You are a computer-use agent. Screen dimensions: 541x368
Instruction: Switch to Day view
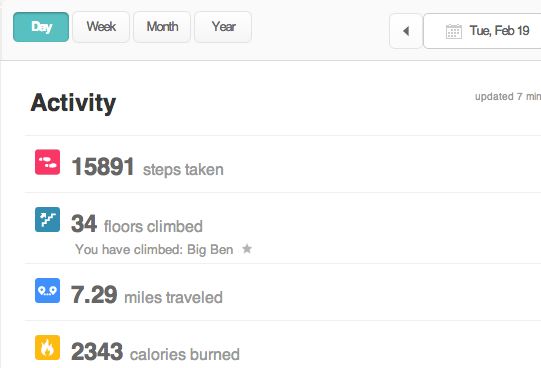pyautogui.click(x=41, y=27)
